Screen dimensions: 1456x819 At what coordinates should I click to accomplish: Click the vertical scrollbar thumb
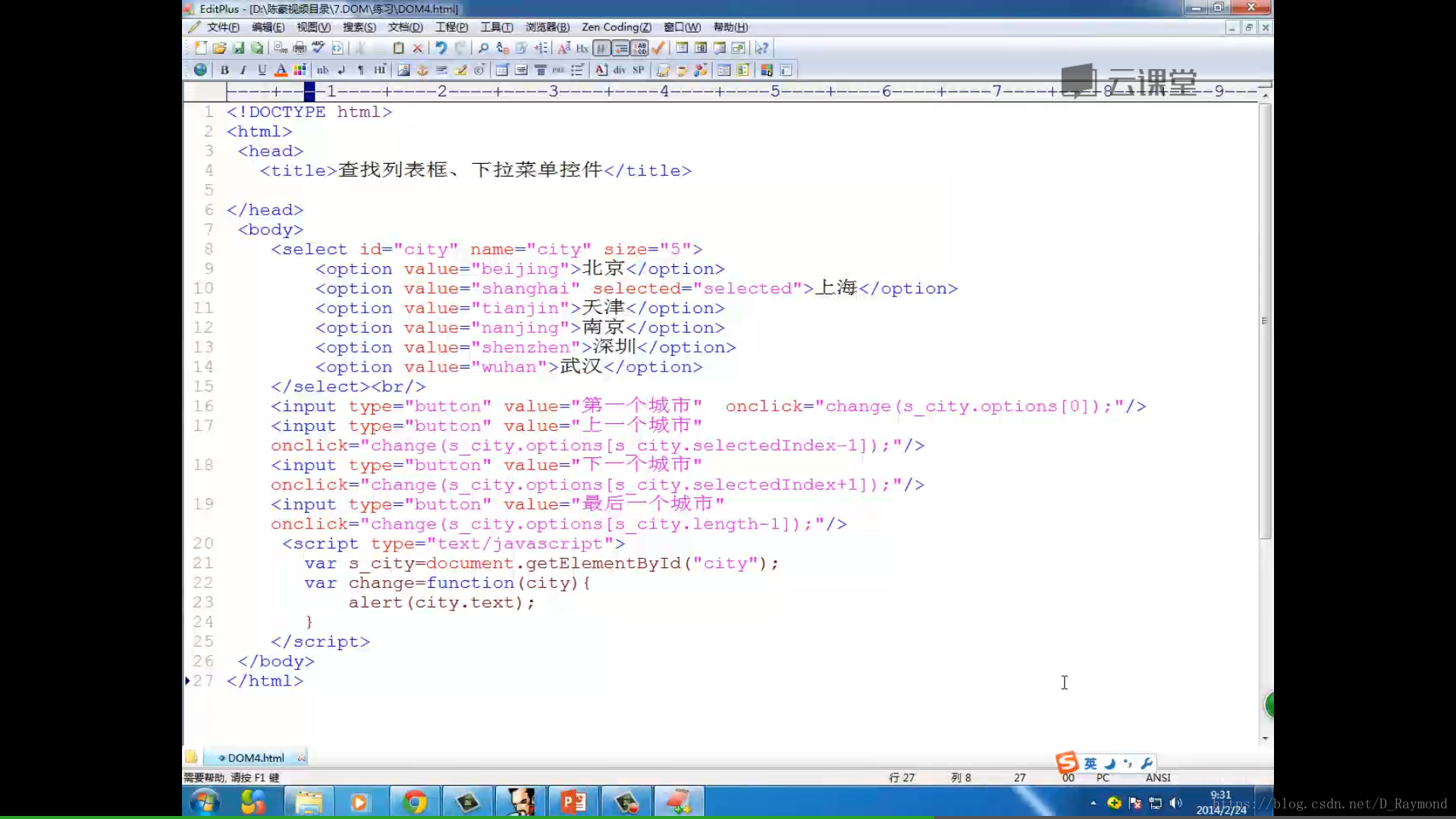point(1265,321)
